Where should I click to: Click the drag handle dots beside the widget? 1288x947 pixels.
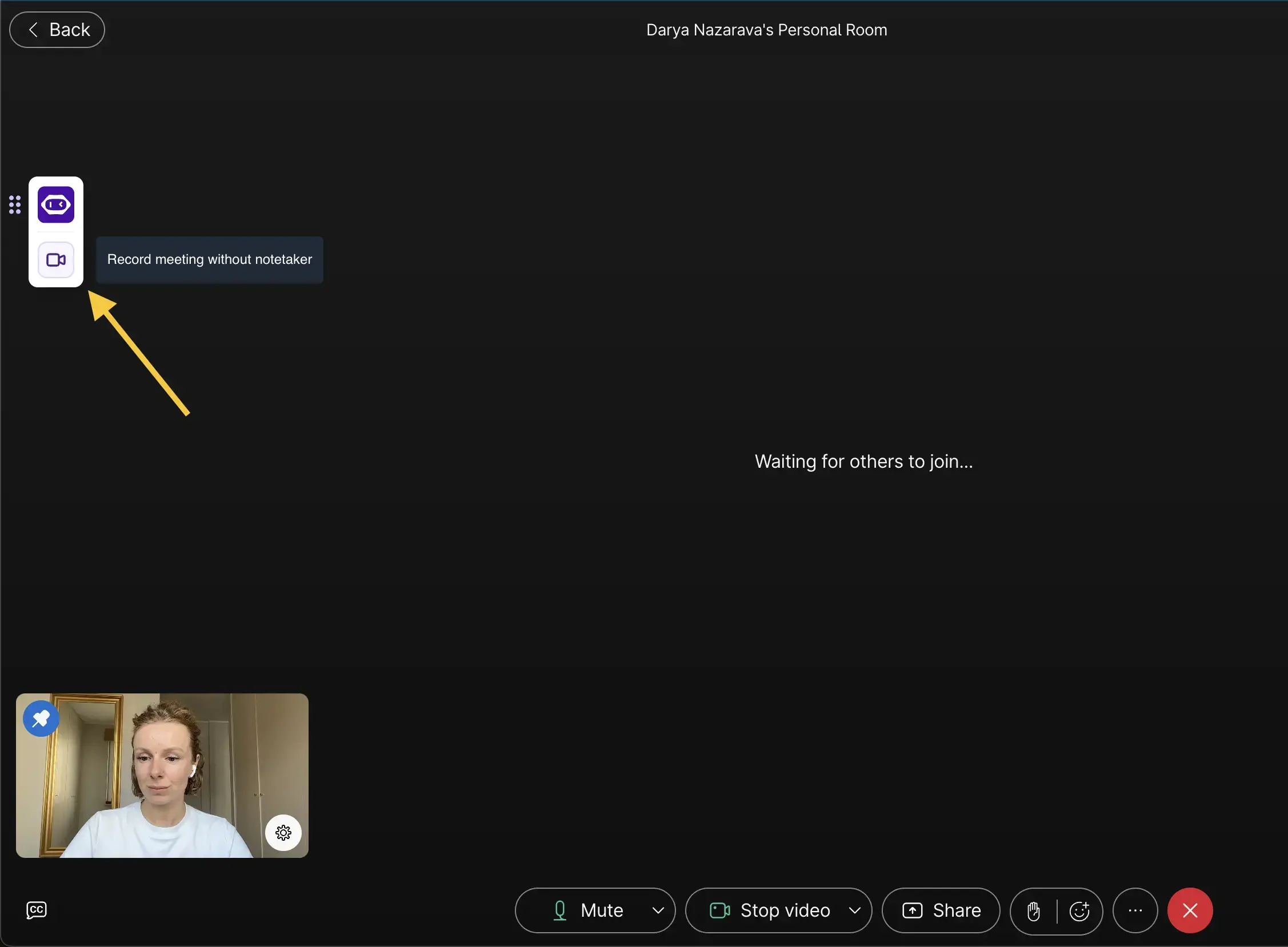(14, 204)
